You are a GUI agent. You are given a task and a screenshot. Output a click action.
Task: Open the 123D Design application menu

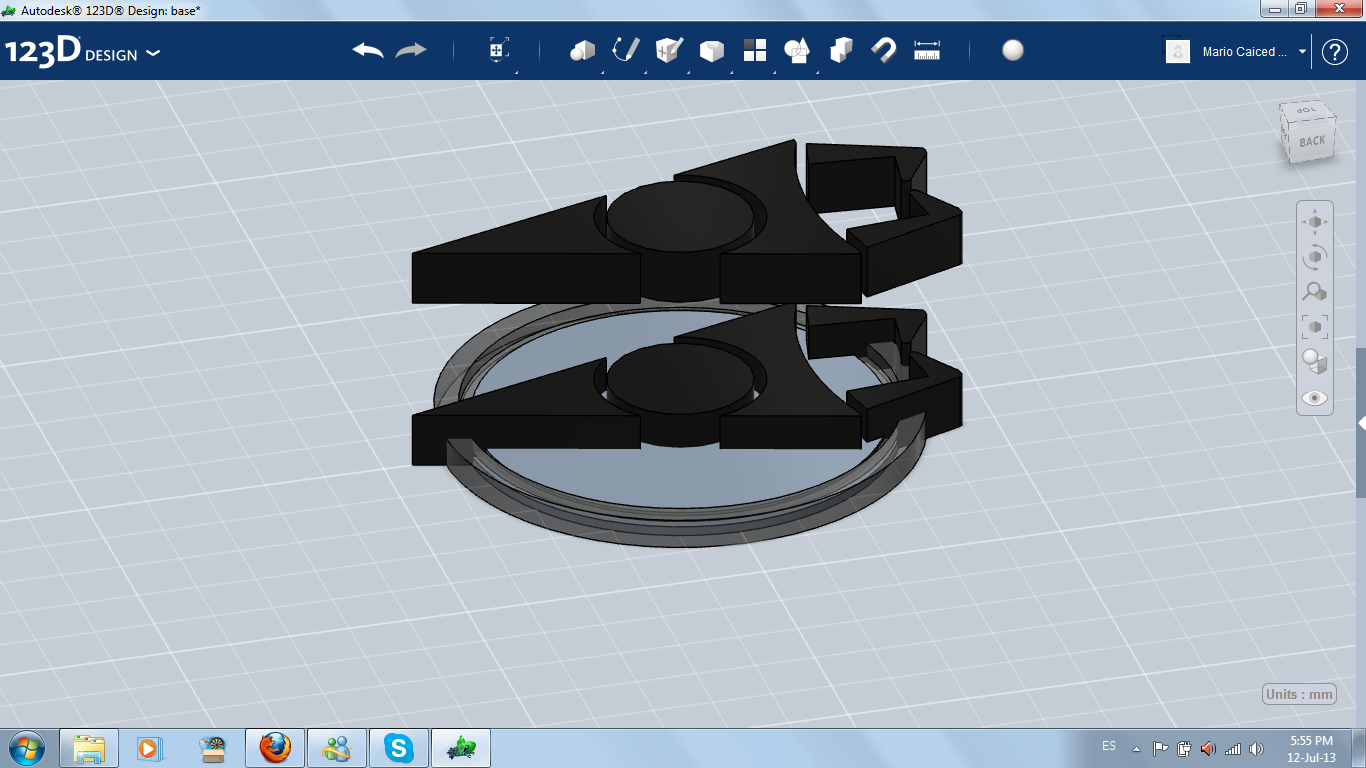(x=82, y=52)
